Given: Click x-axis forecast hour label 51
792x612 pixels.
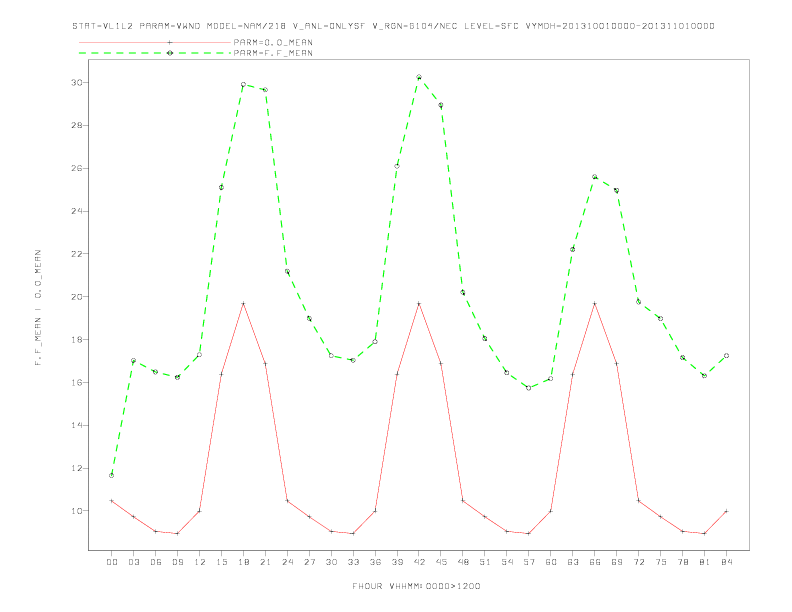Looking at the screenshot, I should [485, 562].
